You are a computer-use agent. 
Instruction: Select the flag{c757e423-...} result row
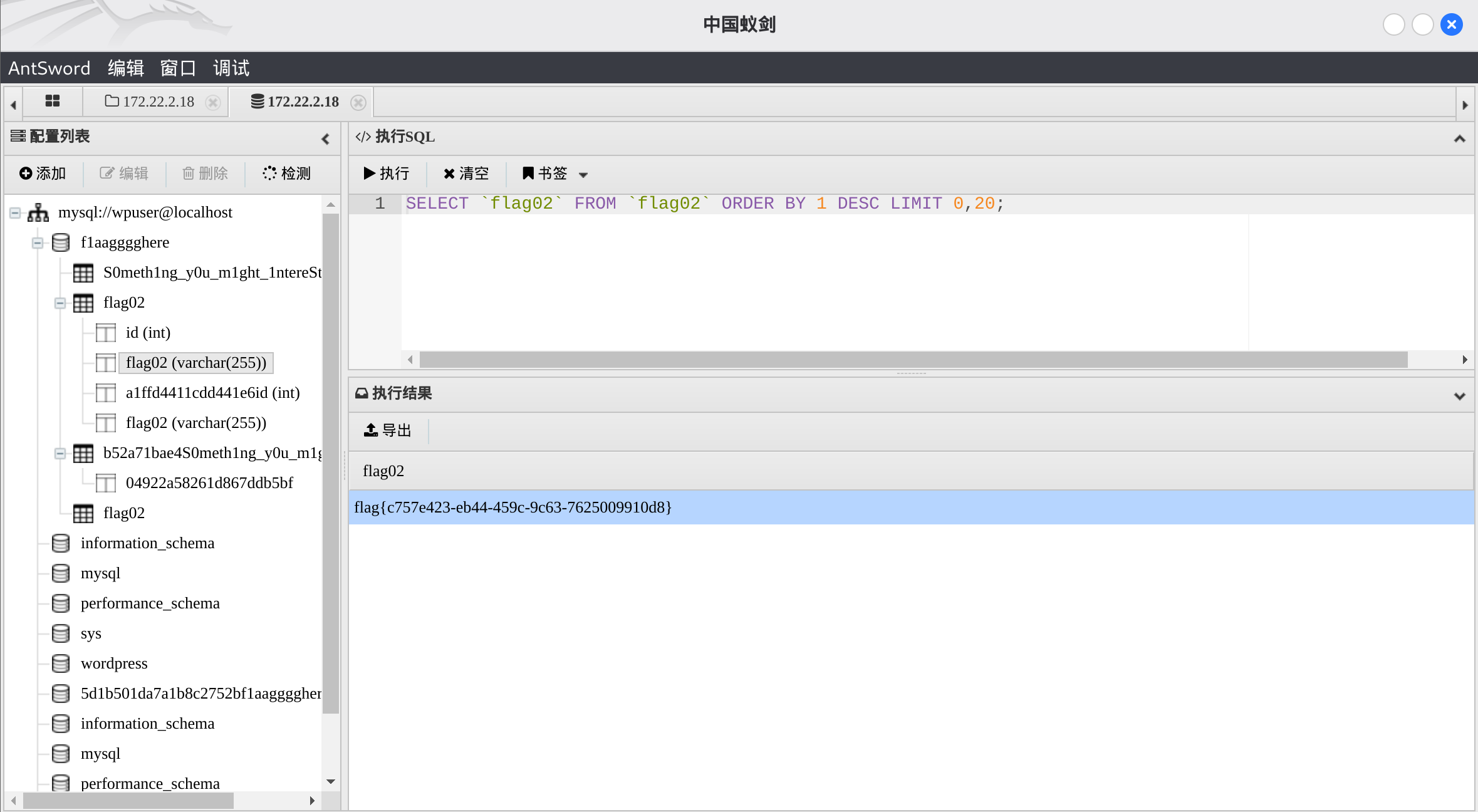[x=911, y=507]
